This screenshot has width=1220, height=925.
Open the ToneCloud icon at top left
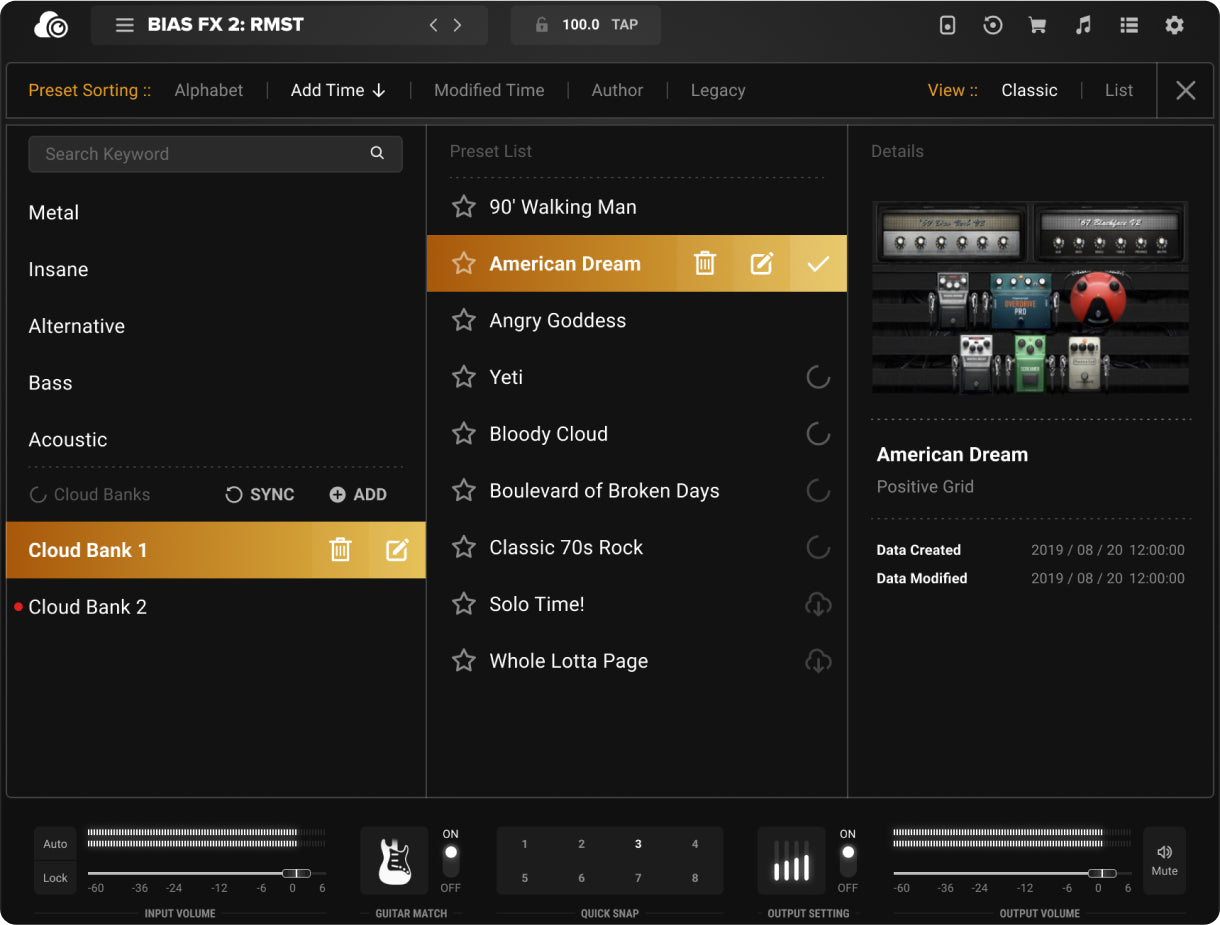point(51,25)
